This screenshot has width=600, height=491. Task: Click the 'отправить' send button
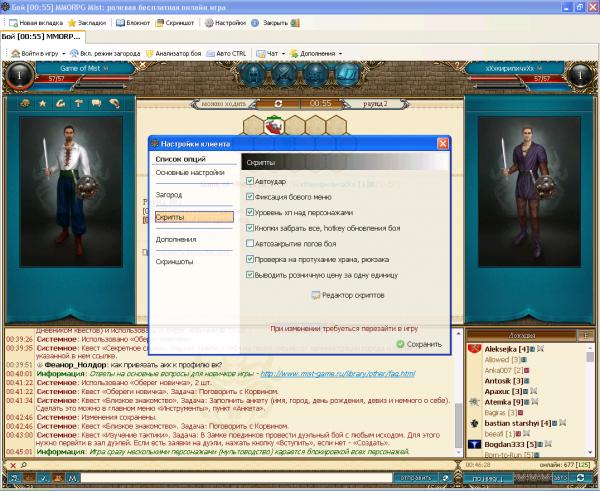(x=416, y=478)
